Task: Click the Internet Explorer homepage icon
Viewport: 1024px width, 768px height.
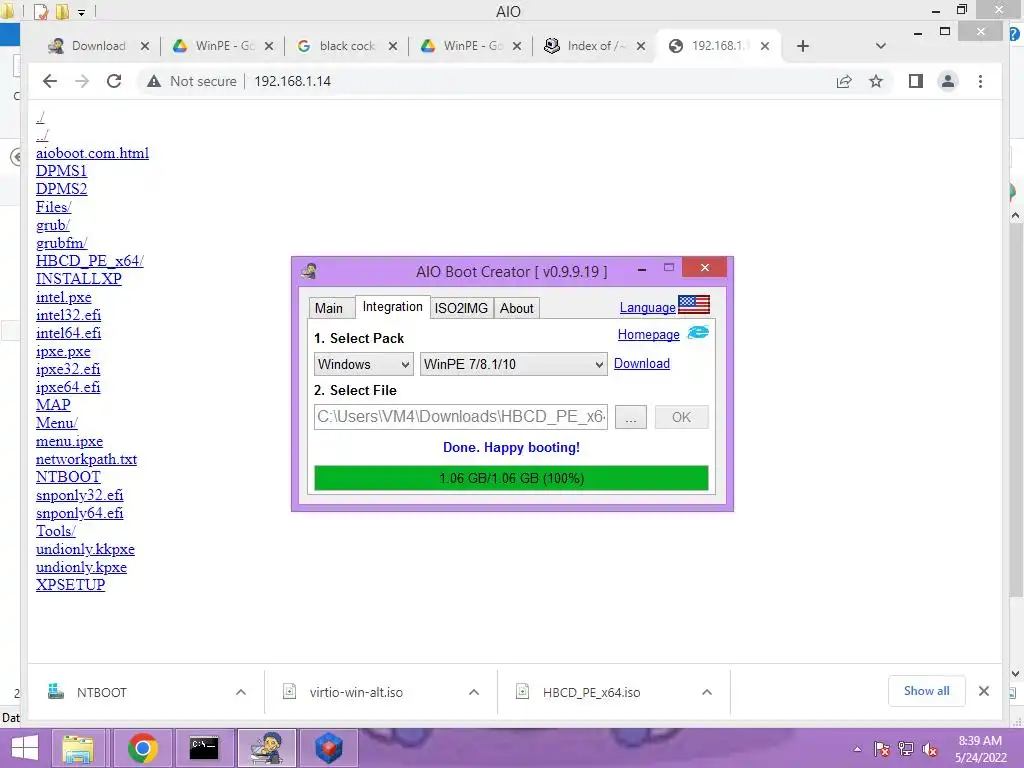Action: (x=698, y=332)
